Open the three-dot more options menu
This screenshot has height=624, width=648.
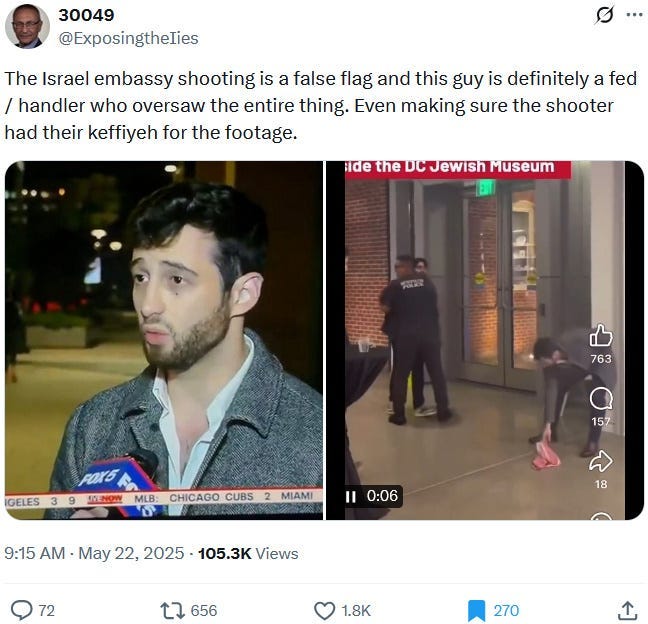click(x=634, y=15)
